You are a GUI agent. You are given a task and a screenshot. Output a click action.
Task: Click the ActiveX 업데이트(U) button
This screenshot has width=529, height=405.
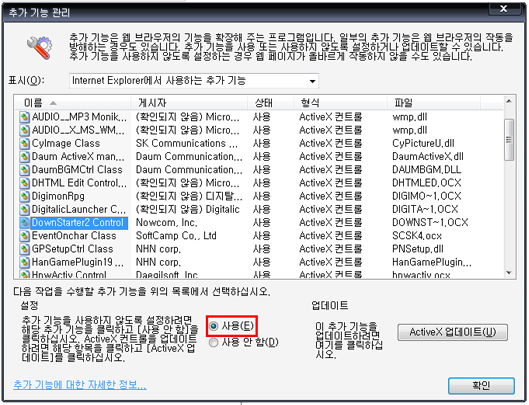(452, 332)
